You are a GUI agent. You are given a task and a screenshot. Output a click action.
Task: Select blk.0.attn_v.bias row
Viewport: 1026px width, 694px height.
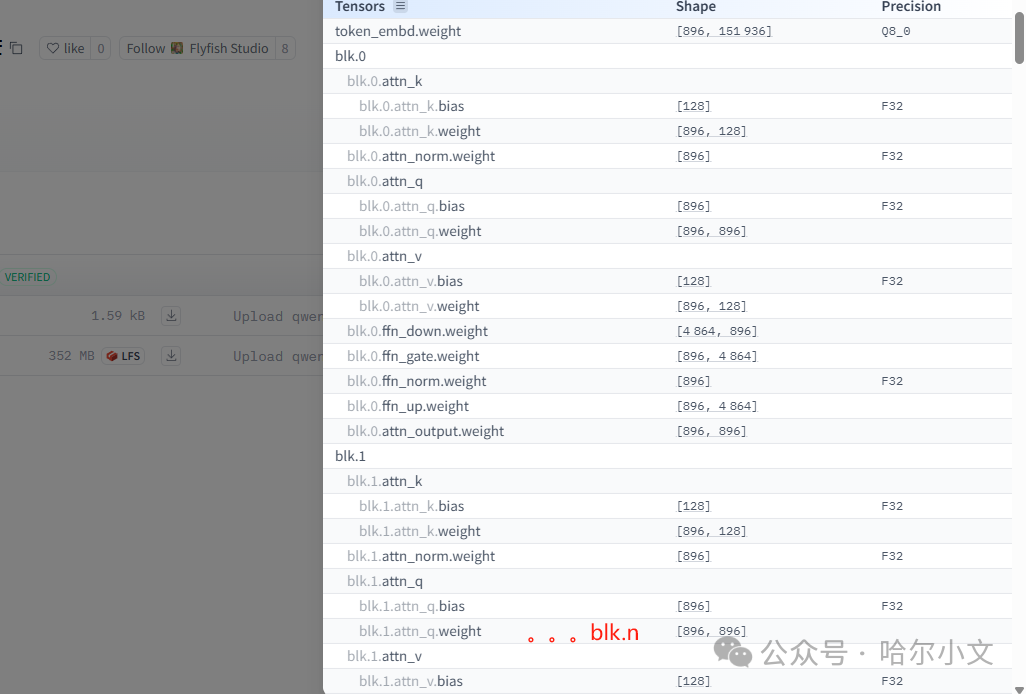point(667,281)
